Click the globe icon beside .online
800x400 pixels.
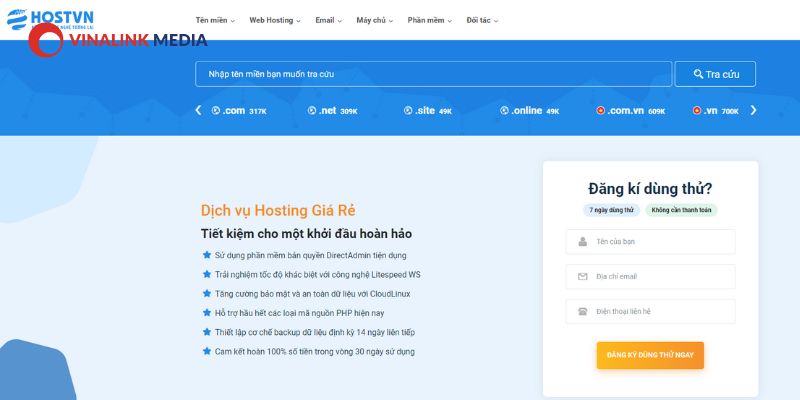(504, 110)
